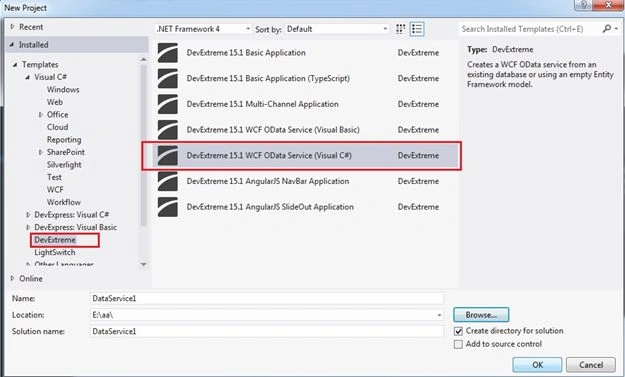Enable Add to source control checkbox
Screen dimensions: 625x377
(458, 344)
